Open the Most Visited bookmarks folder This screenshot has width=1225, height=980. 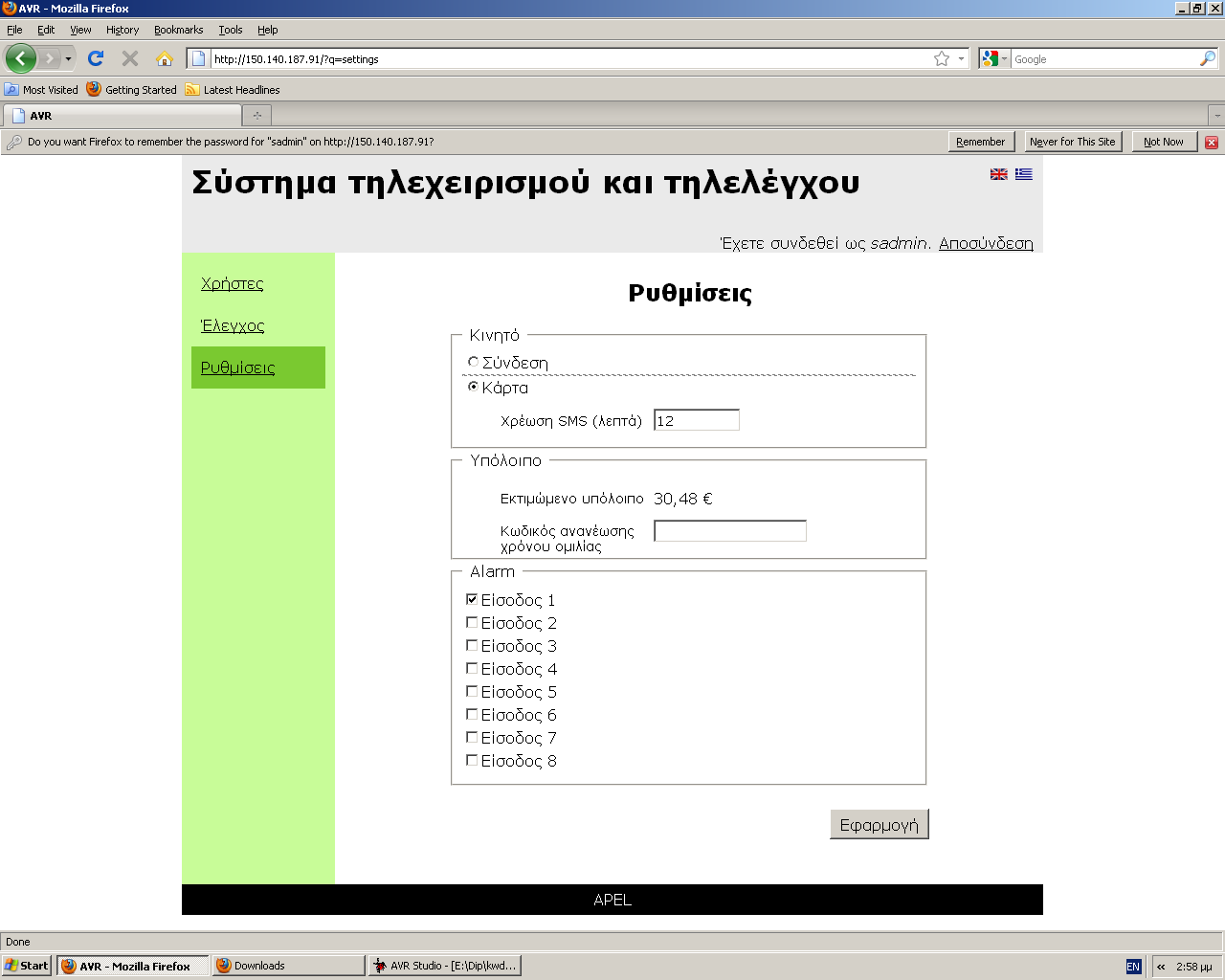(x=41, y=89)
